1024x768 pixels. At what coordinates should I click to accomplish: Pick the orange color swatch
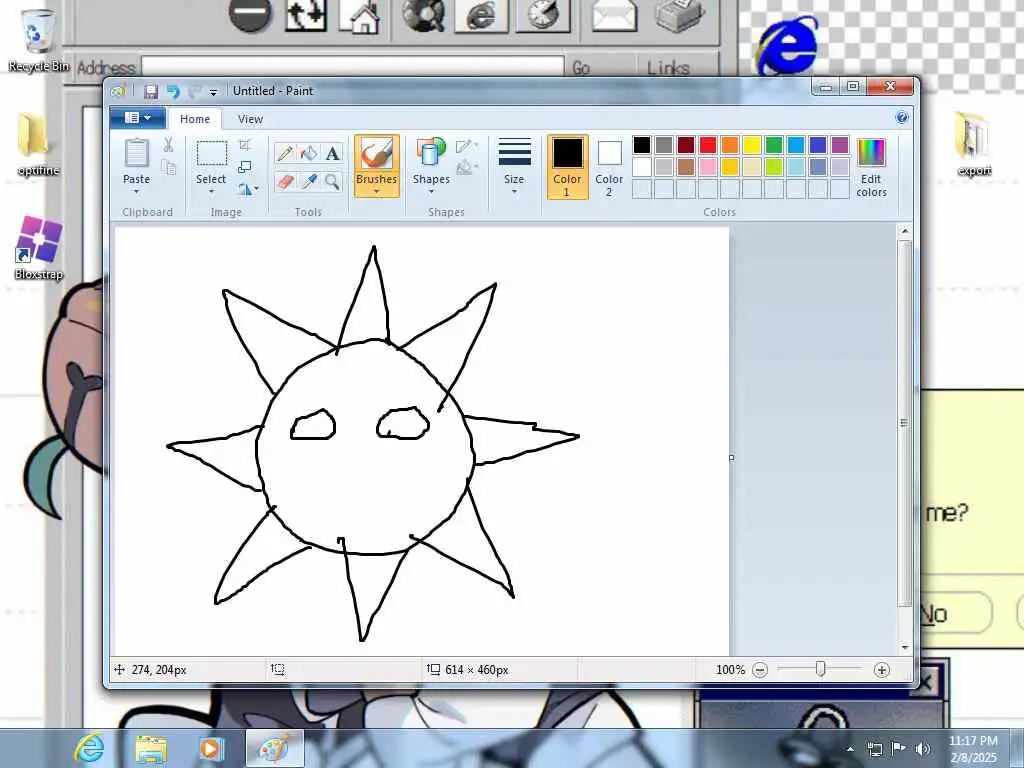[730, 144]
